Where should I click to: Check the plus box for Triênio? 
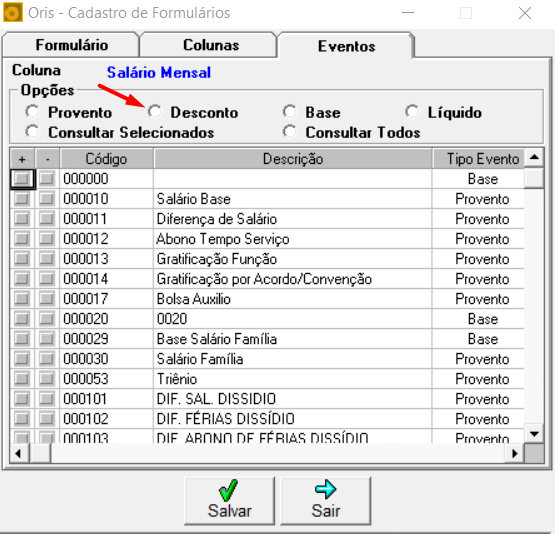[22, 379]
